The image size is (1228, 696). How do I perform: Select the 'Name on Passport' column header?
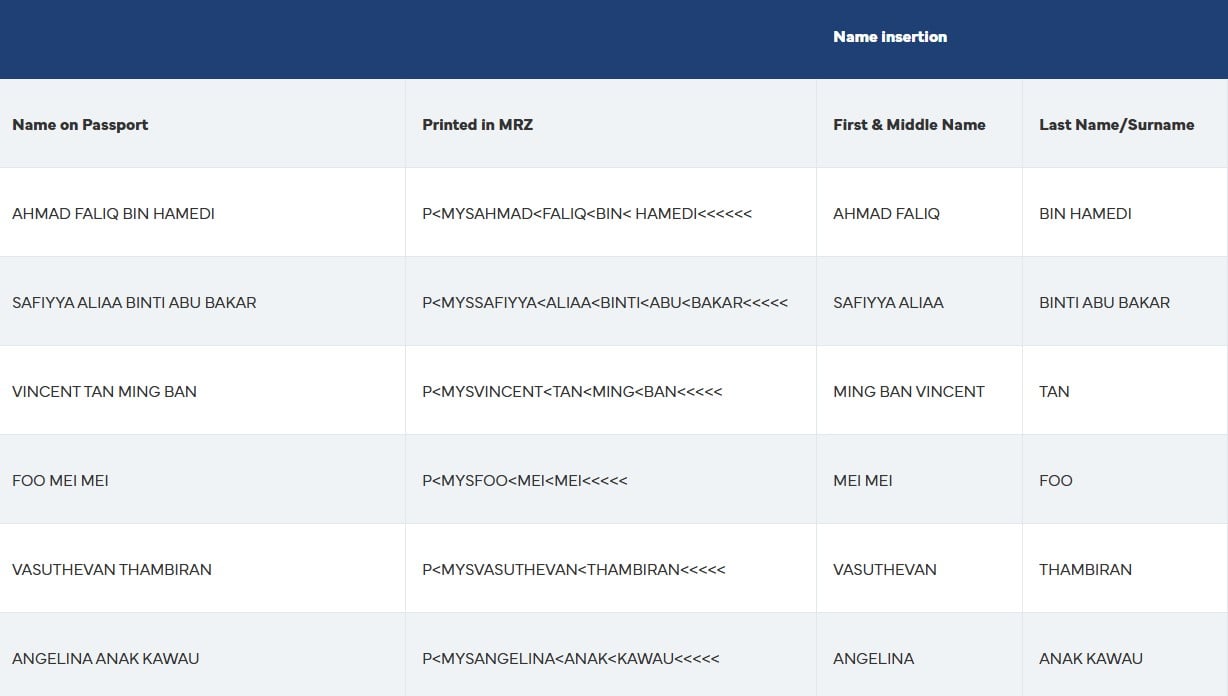(x=80, y=125)
